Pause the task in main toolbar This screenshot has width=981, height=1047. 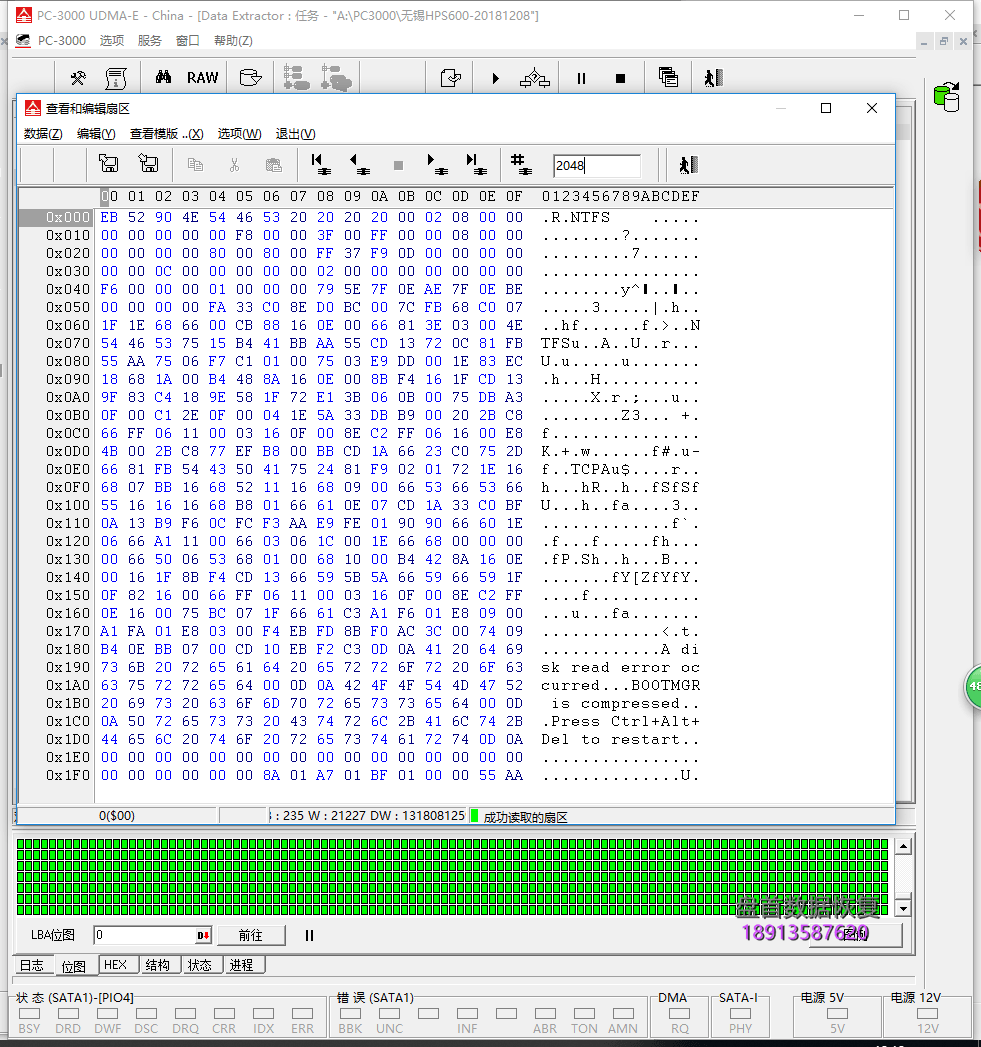tap(581, 78)
